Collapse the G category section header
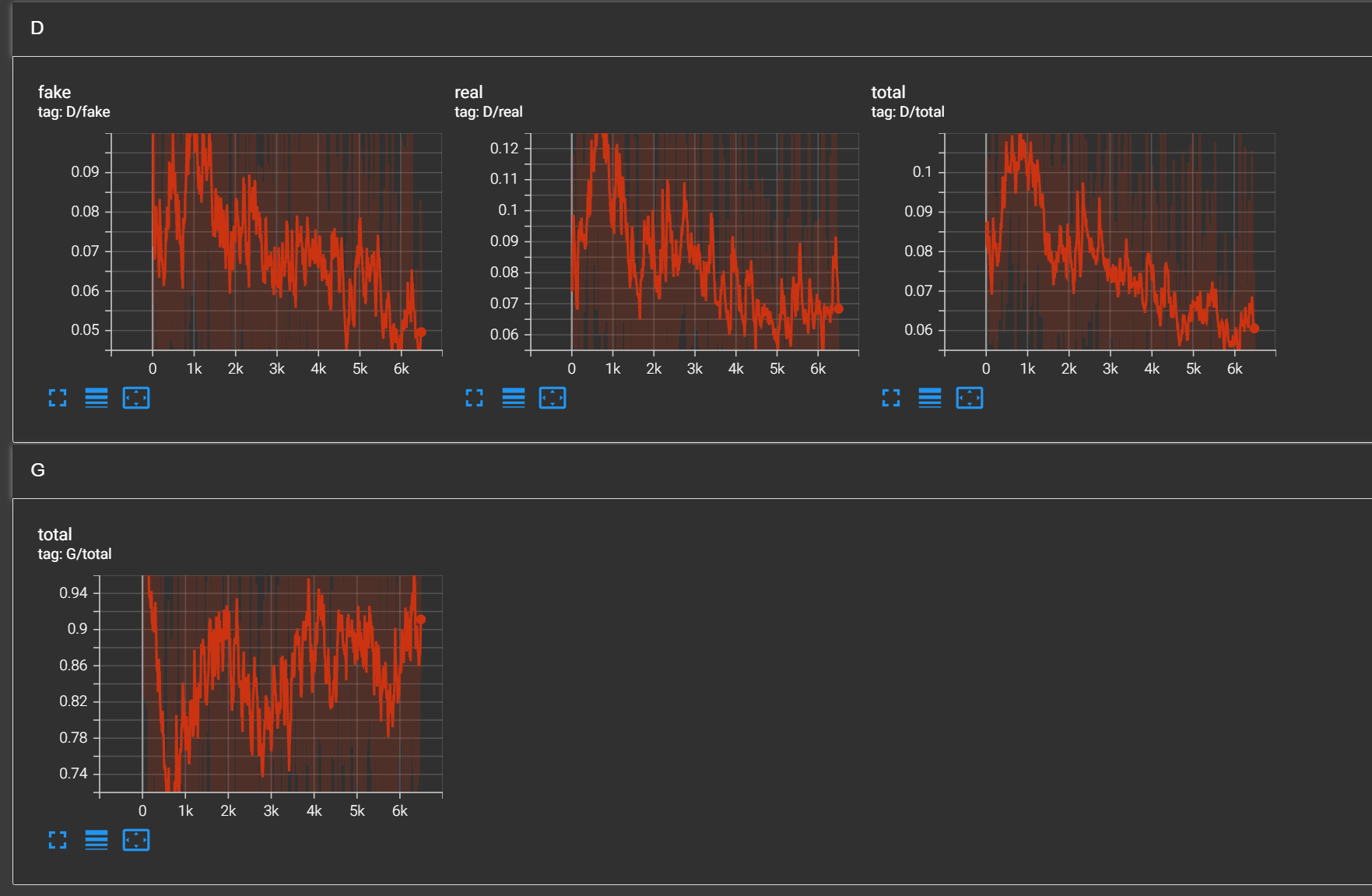 [692, 470]
